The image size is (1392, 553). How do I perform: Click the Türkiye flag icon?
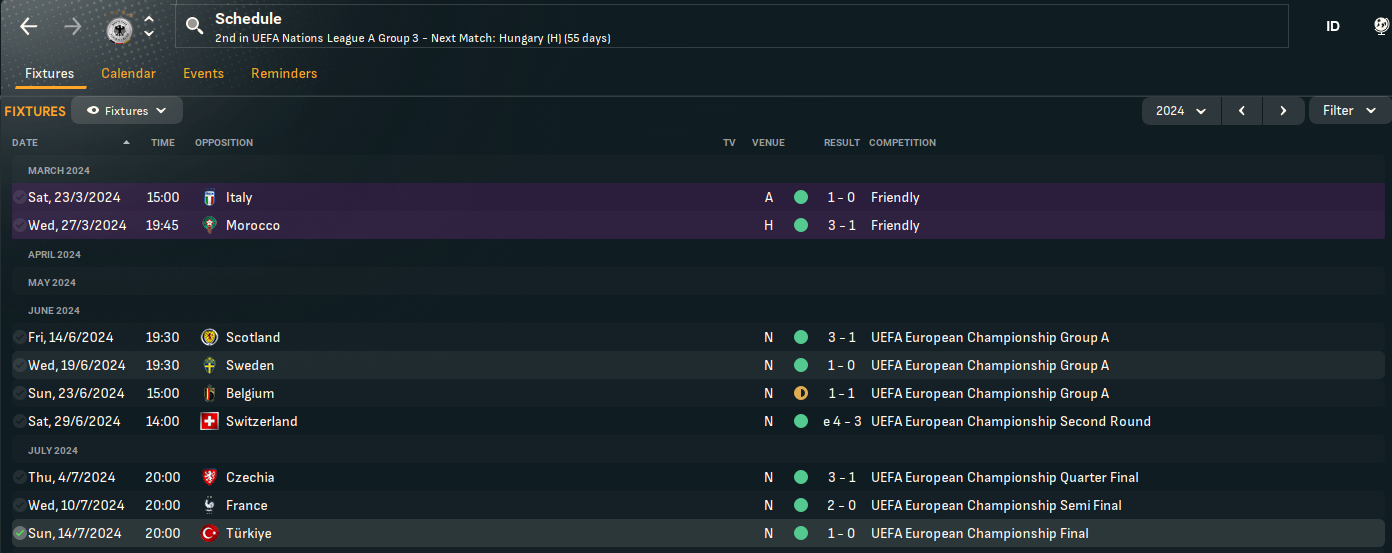coord(209,534)
